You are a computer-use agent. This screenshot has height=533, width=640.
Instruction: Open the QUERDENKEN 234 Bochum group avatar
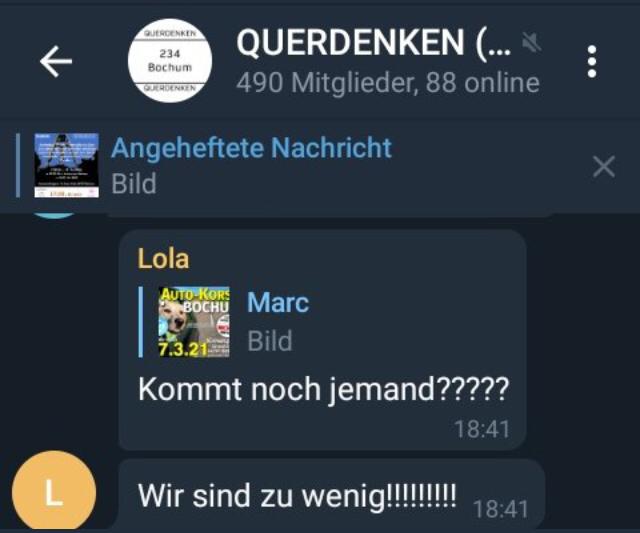click(x=169, y=60)
